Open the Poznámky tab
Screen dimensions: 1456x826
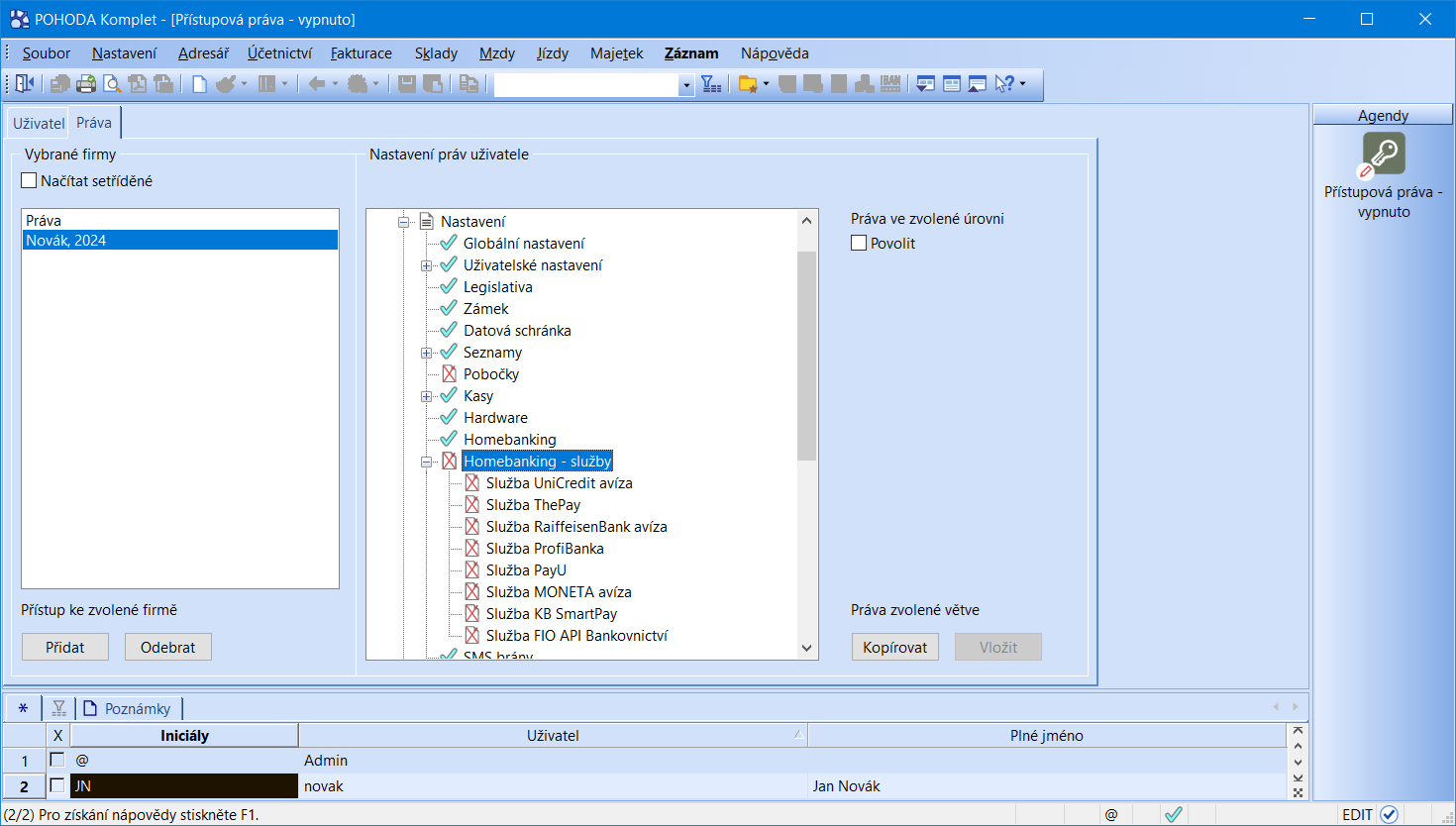129,708
